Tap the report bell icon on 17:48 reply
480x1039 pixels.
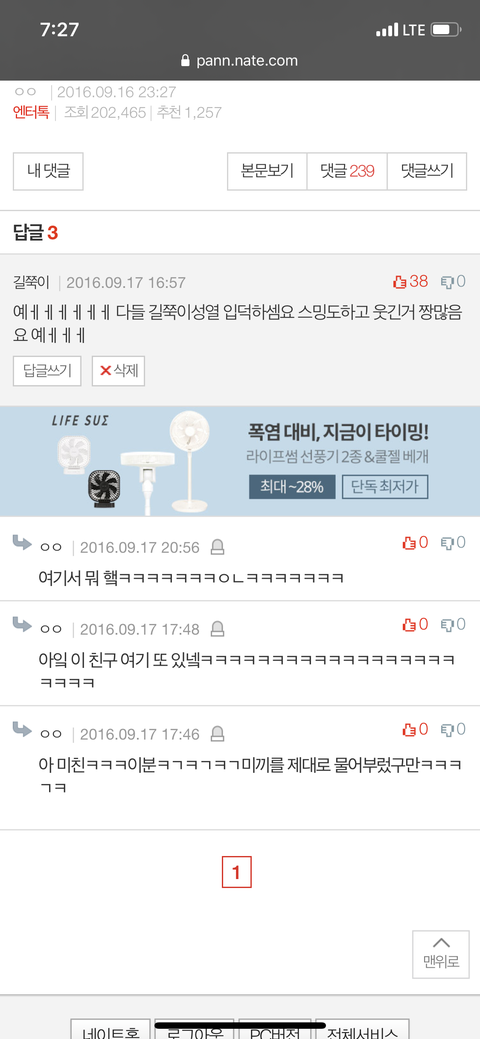tap(217, 629)
